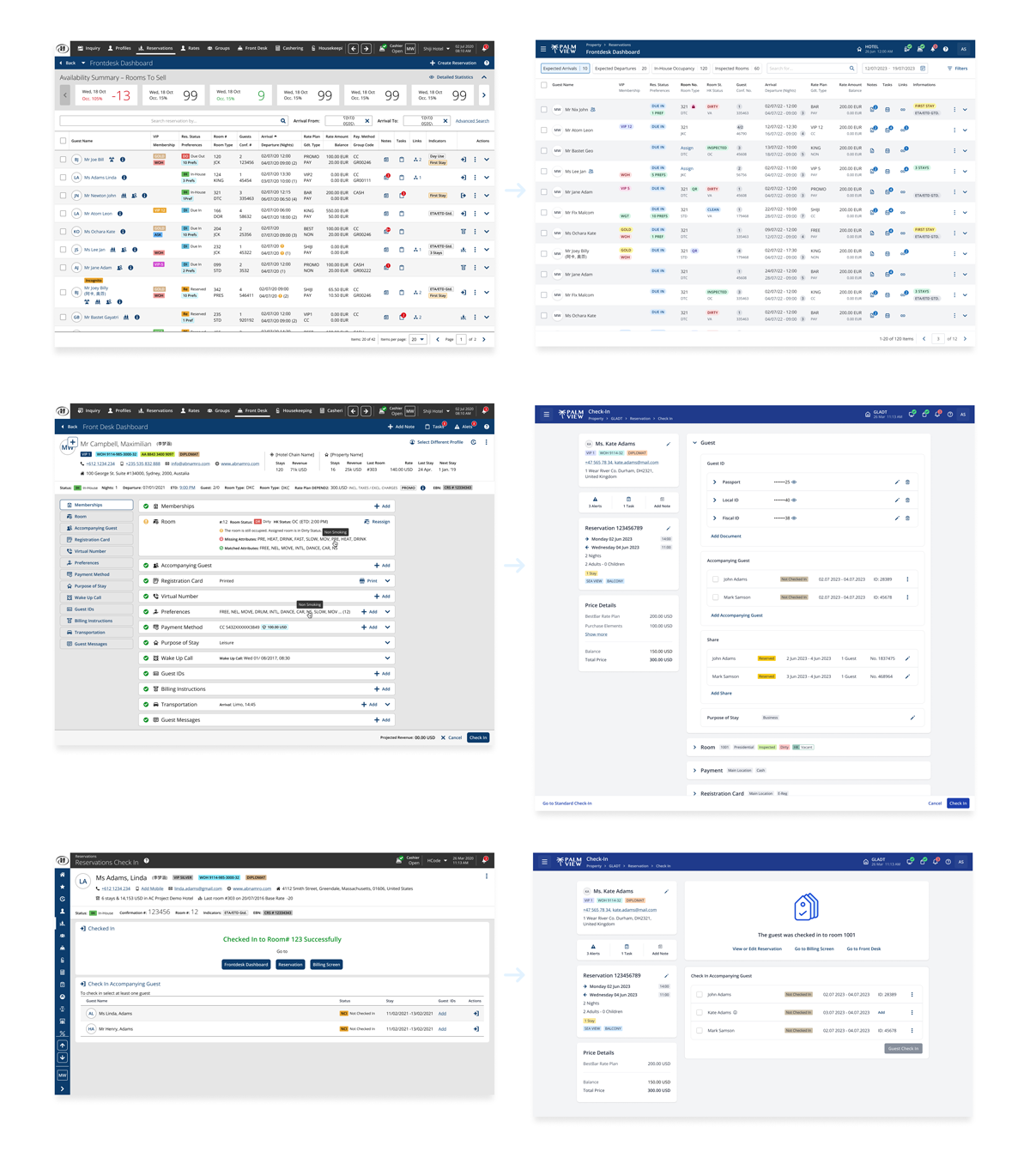1030x1176 pixels.
Task: Click check-in arrow for Mr Henry, Adams
Action: (476, 1028)
